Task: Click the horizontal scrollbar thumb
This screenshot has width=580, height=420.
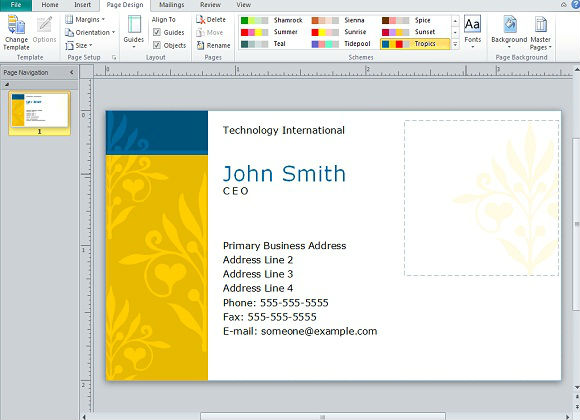Action: (323, 417)
